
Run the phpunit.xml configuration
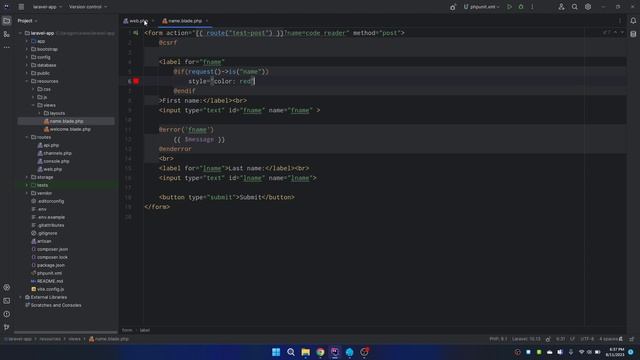509,7
